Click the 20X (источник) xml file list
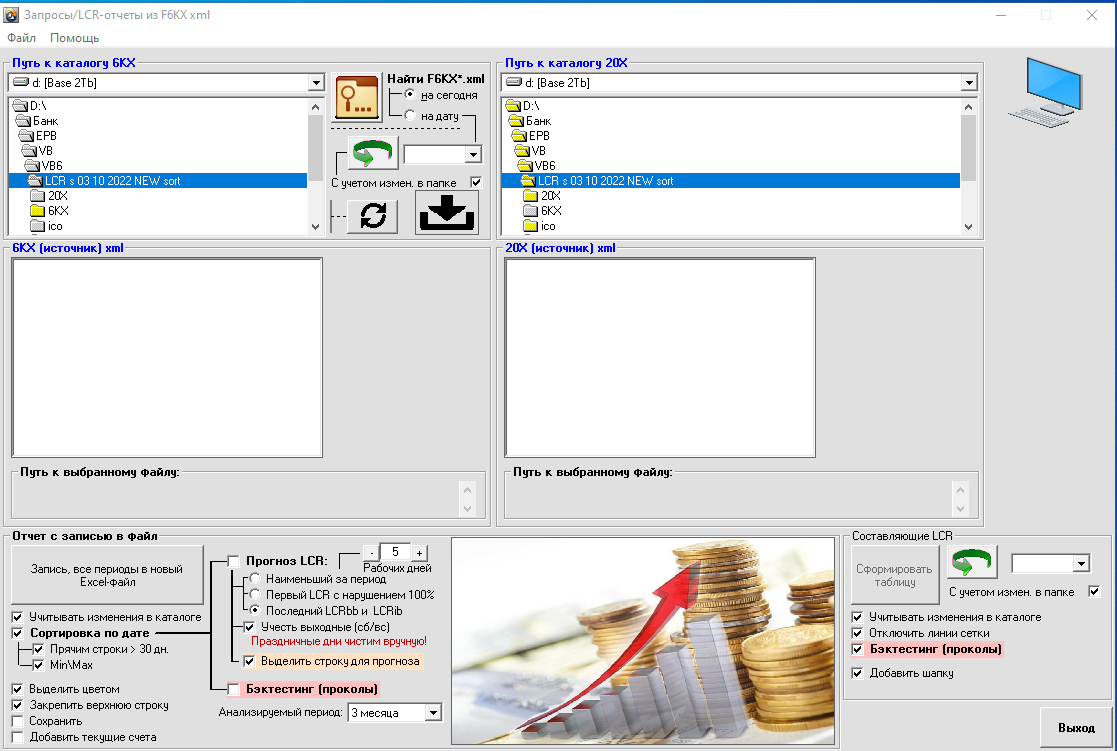This screenshot has height=751, width=1117. (660, 358)
